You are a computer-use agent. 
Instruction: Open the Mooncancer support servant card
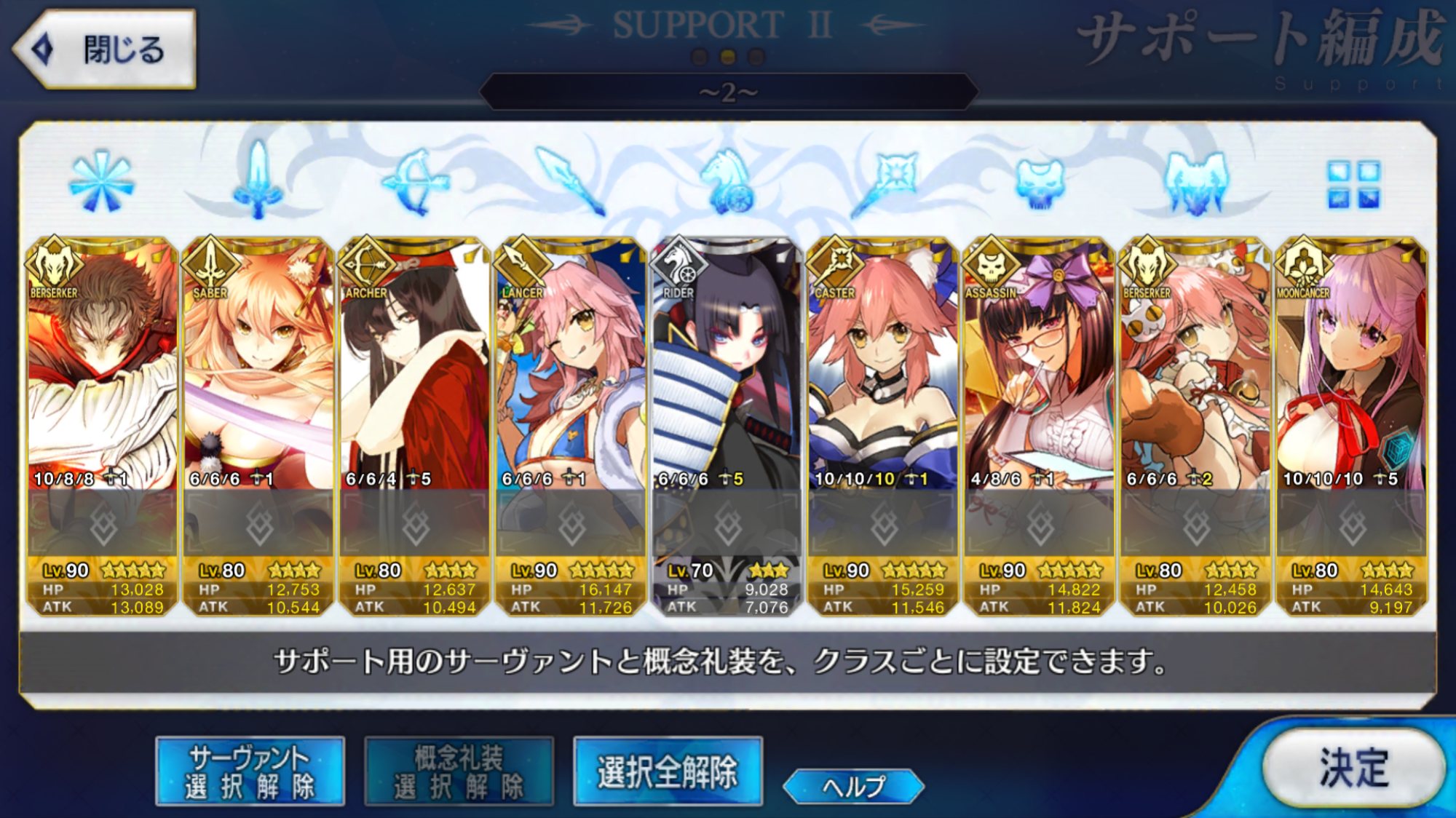(1352, 427)
